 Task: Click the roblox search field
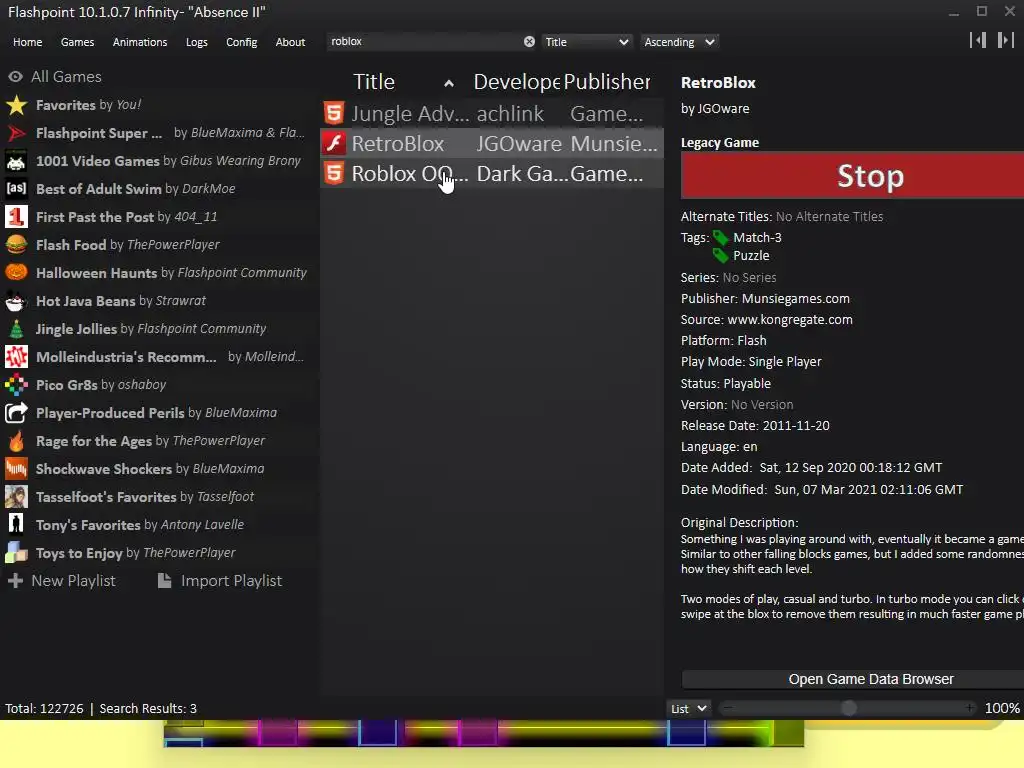pos(424,42)
